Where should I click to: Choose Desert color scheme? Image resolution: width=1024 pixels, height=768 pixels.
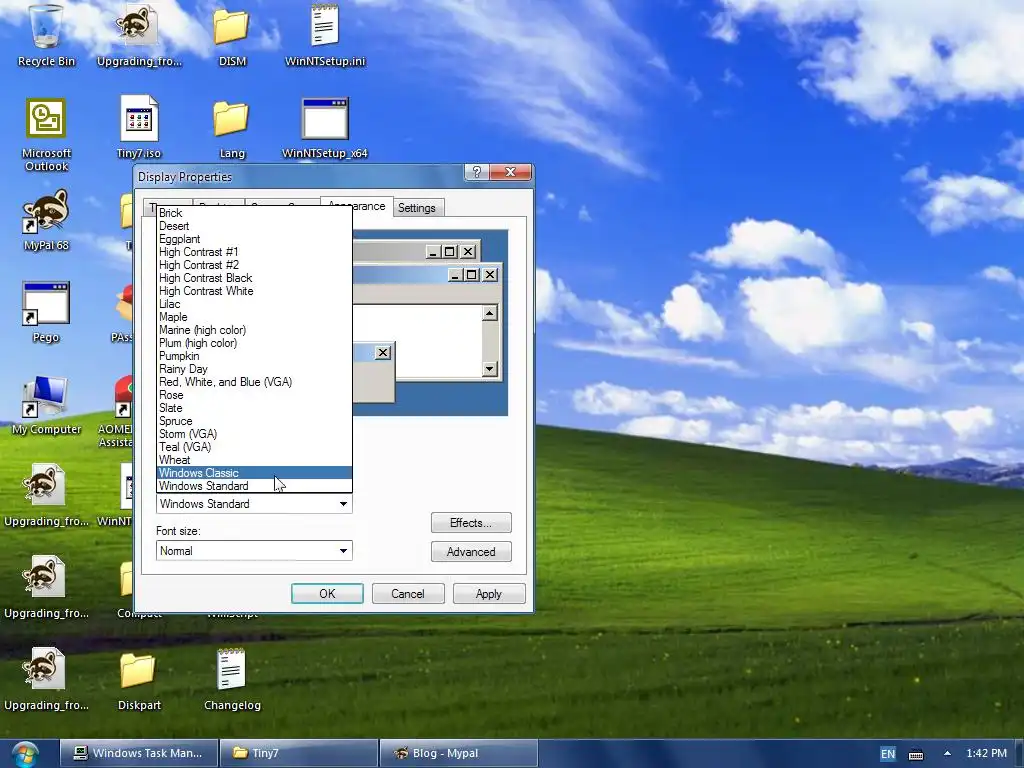(255, 226)
